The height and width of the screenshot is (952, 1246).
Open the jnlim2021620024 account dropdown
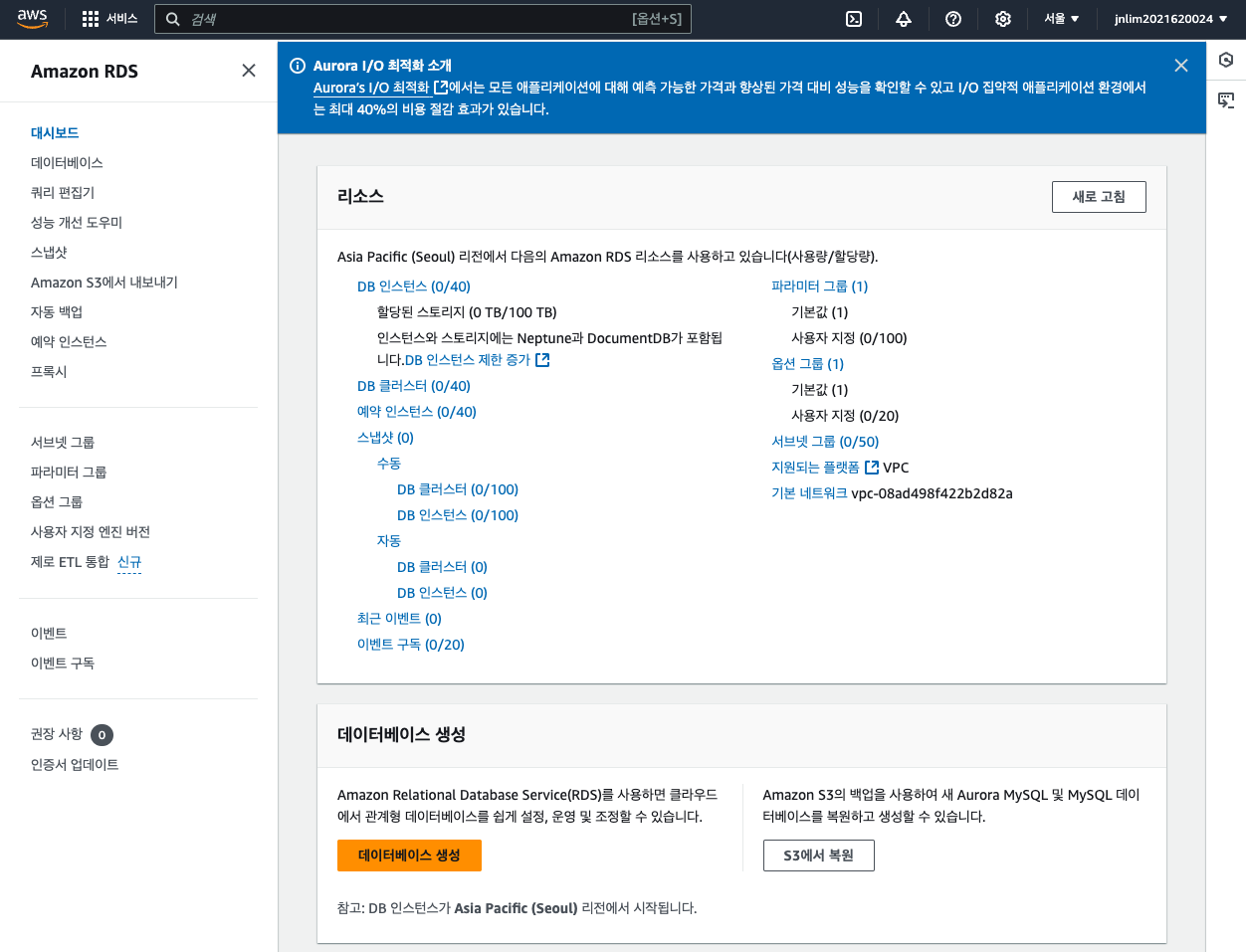pos(1171,19)
